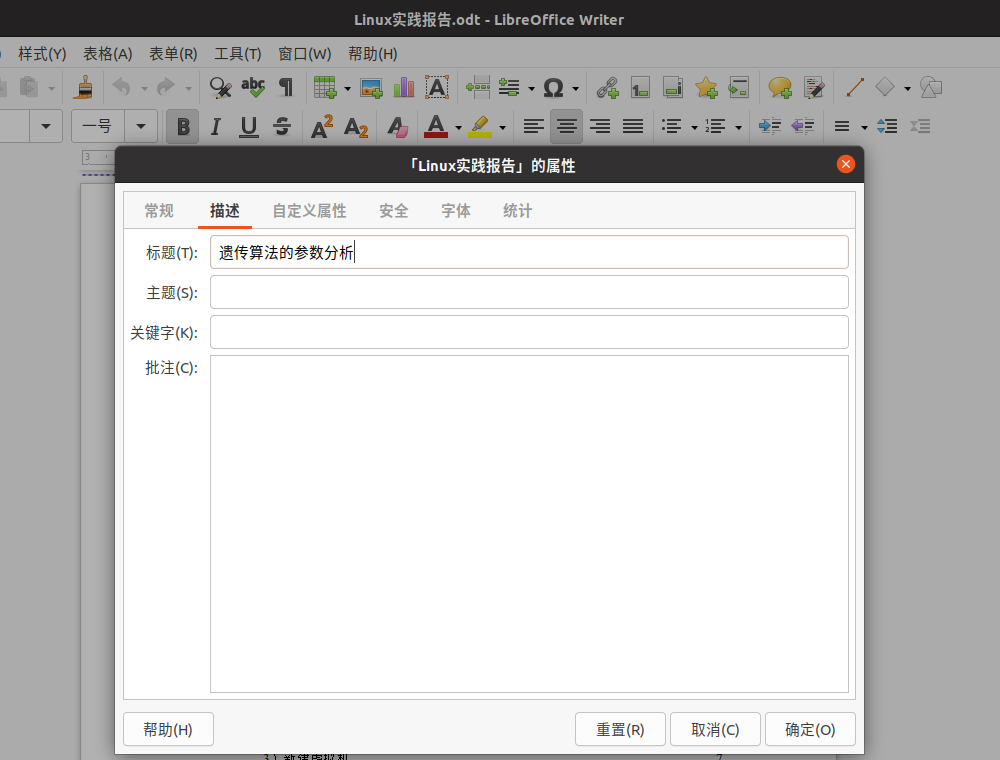This screenshot has width=1000, height=760.
Task: Click into the 主题(S) input field
Action: 529,292
